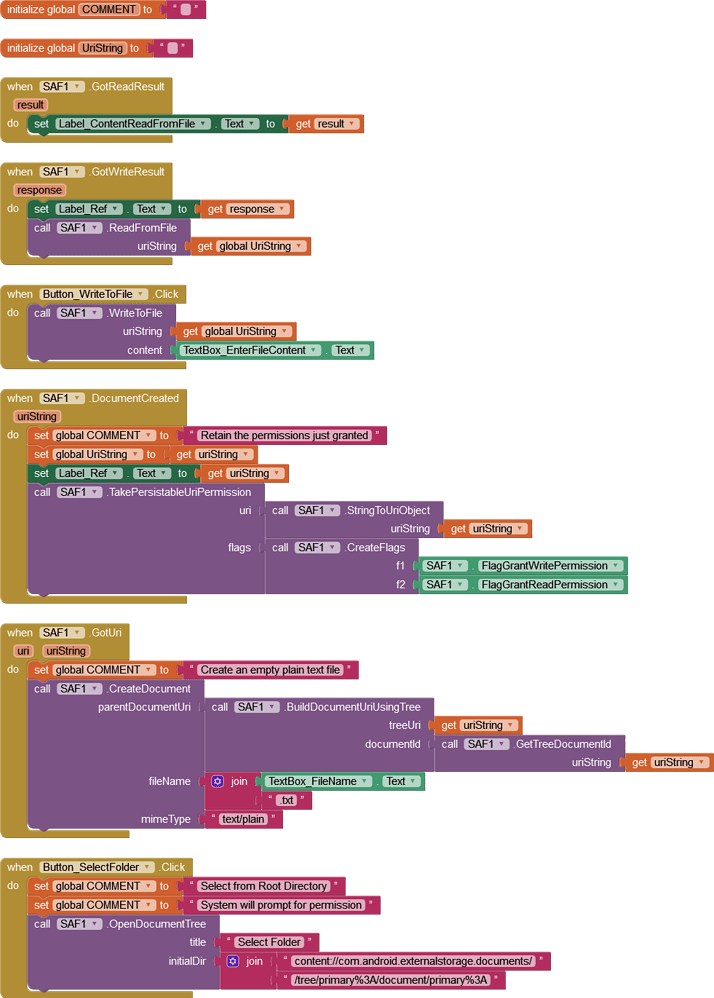The image size is (714, 998).
Task: Open the Button_WriteToFile component dropdown
Action: click(94, 294)
